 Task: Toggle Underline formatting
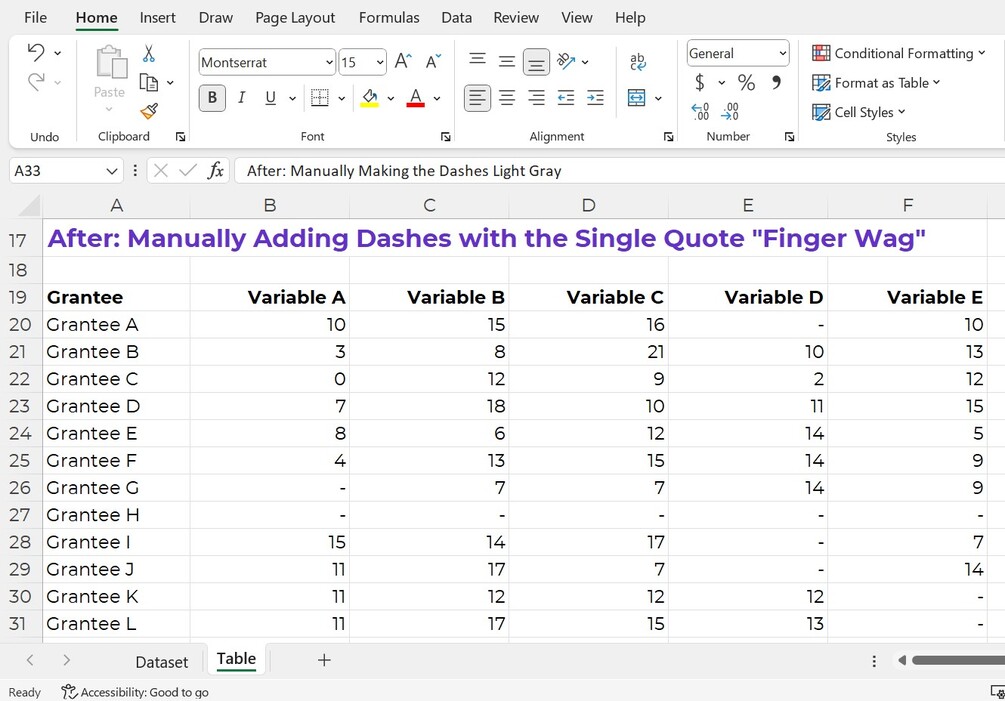[x=270, y=97]
